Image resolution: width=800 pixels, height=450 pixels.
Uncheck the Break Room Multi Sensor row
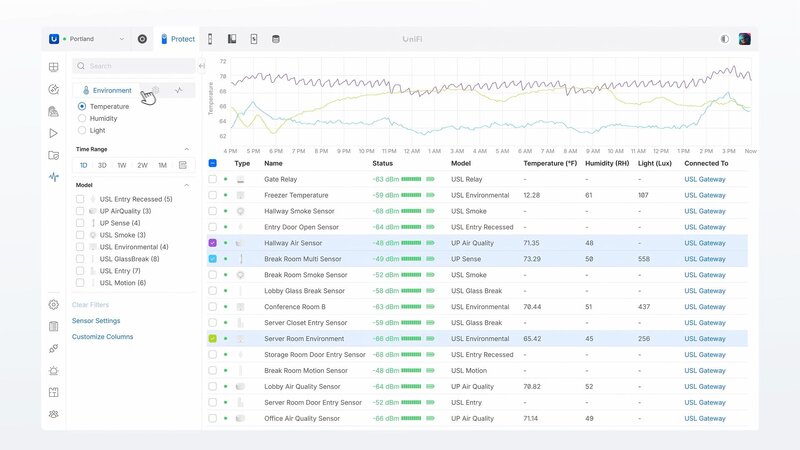pos(213,259)
